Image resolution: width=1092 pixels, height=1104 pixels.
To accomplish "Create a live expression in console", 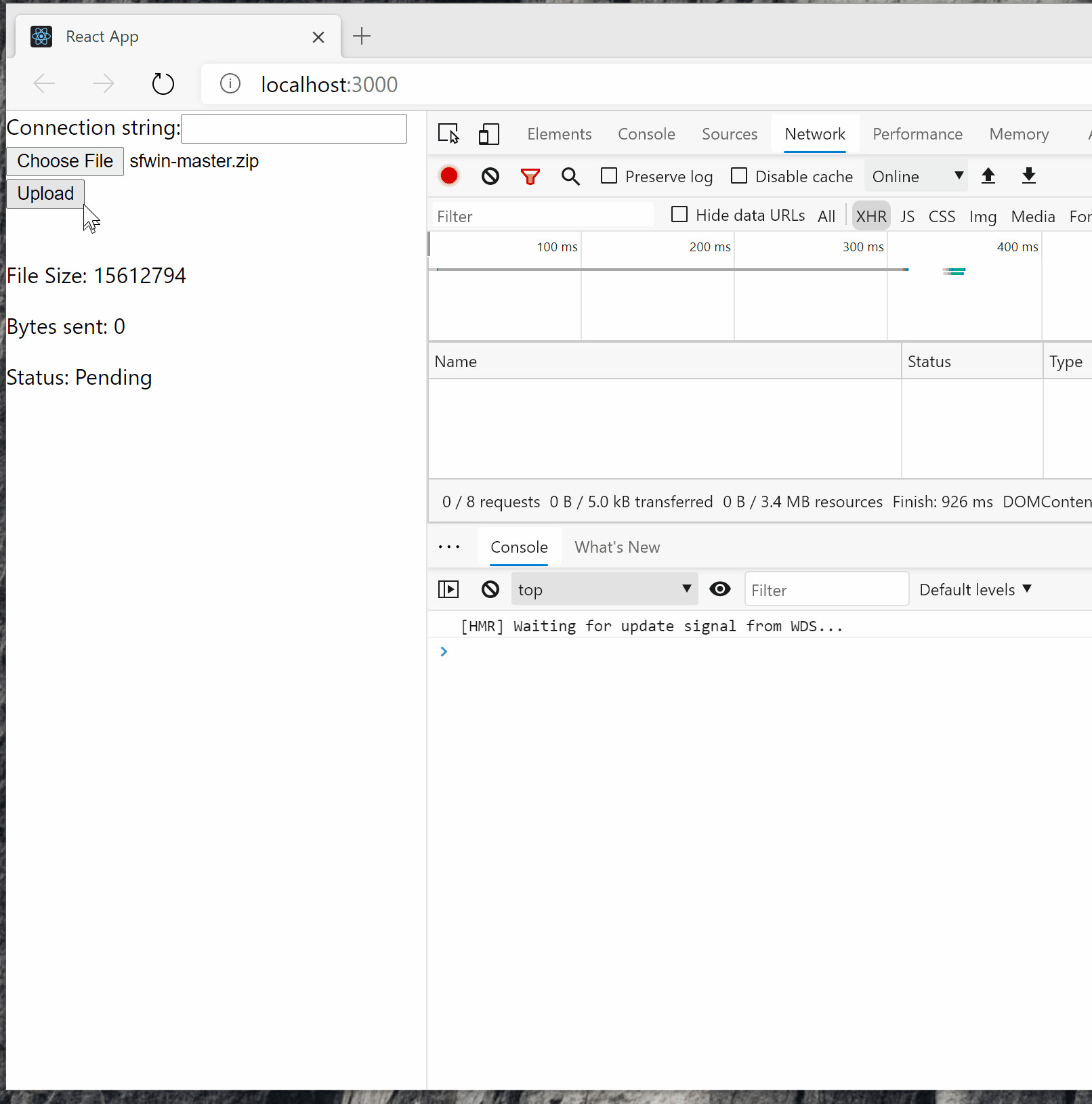I will [719, 589].
